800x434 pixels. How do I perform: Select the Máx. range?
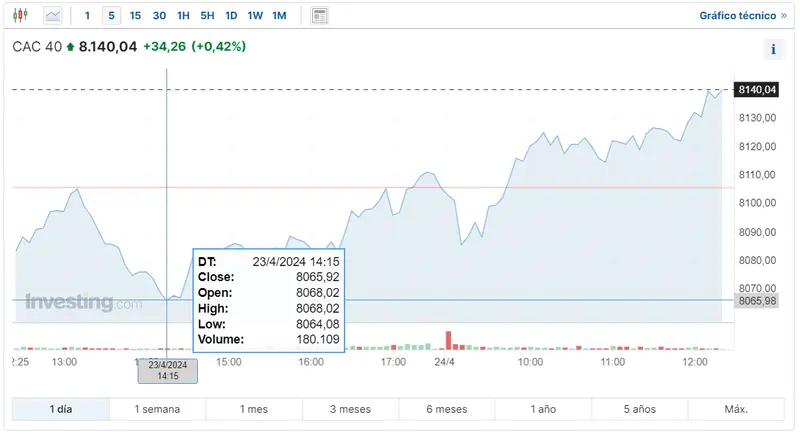[x=736, y=410]
